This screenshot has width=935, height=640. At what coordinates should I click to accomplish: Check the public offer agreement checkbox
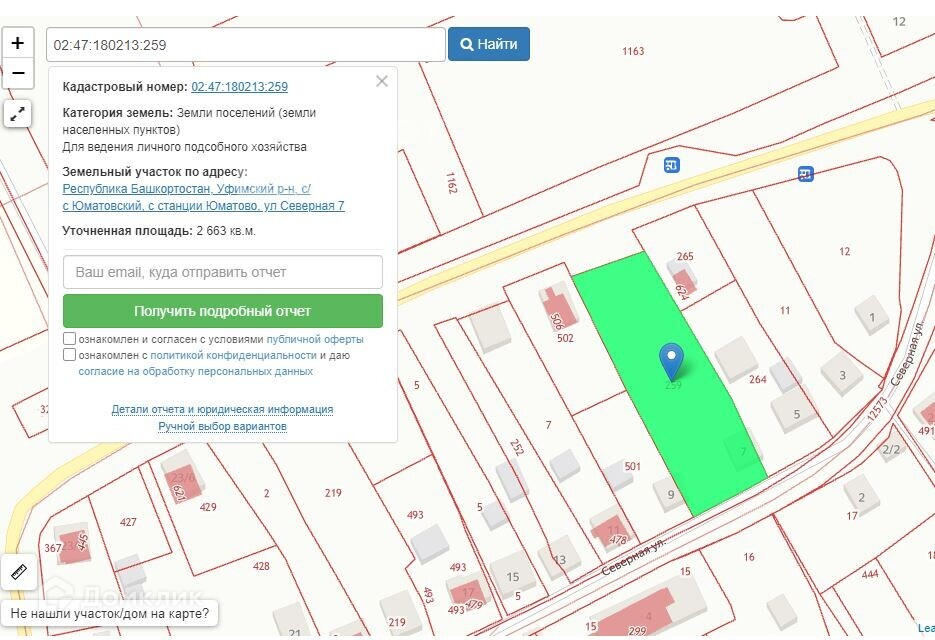point(69,339)
